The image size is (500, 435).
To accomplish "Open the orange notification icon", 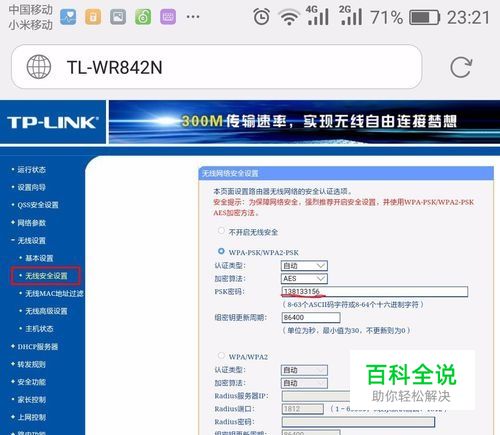I will point(93,17).
